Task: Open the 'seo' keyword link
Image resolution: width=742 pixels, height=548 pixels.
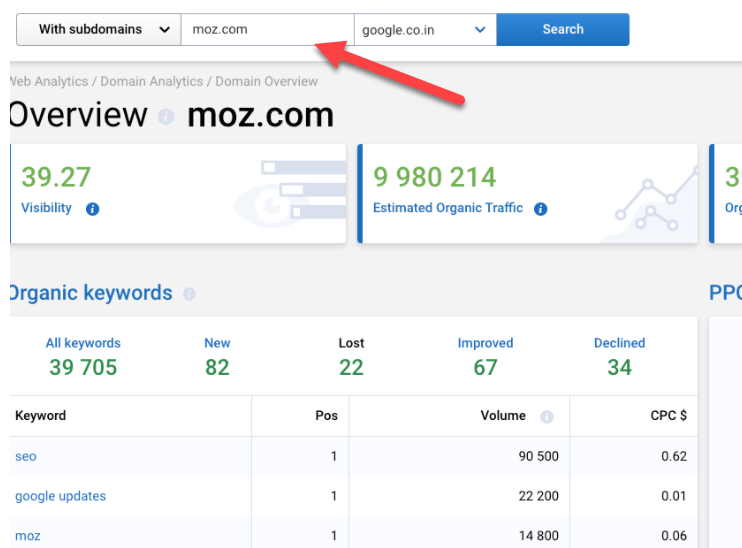Action: 26,456
